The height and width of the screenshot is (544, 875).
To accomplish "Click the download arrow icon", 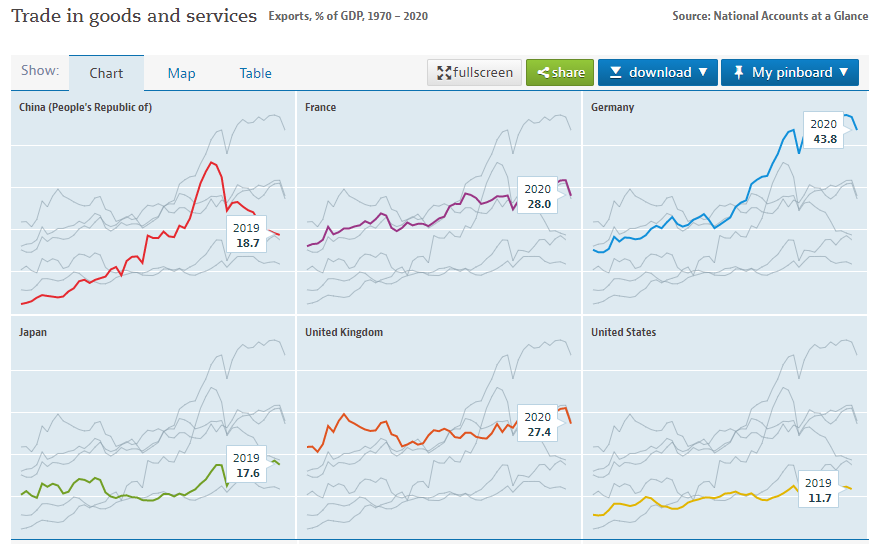I will pyautogui.click(x=616, y=72).
